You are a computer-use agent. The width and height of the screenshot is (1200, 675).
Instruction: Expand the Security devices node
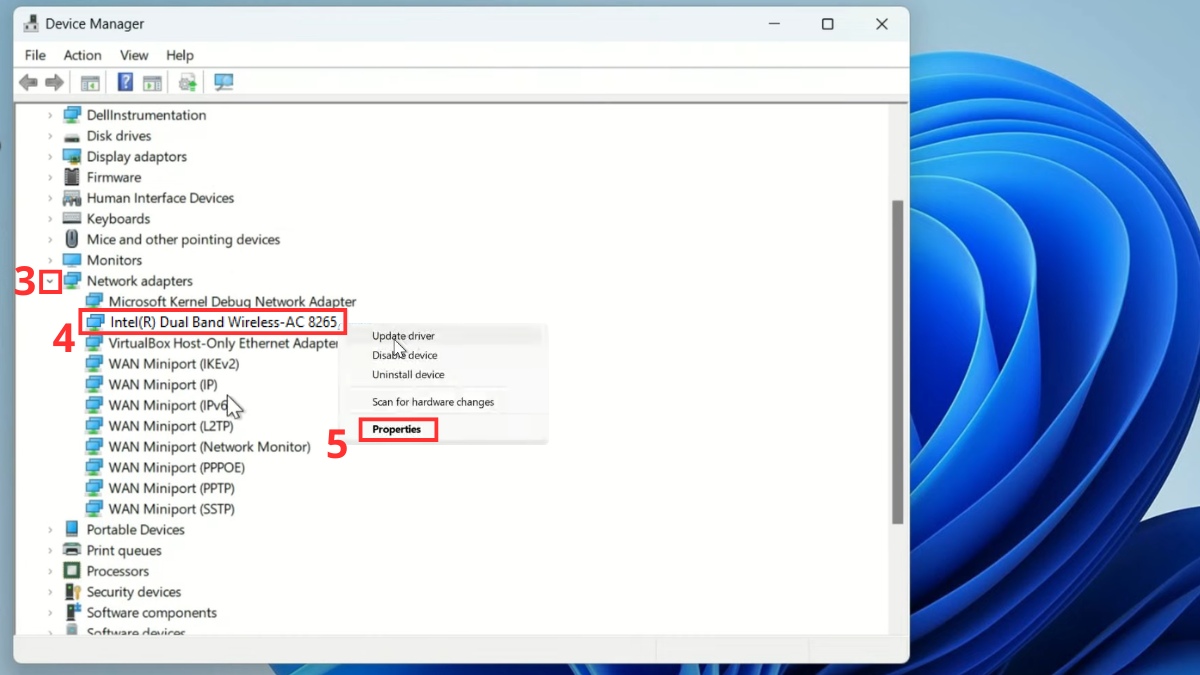[50, 592]
